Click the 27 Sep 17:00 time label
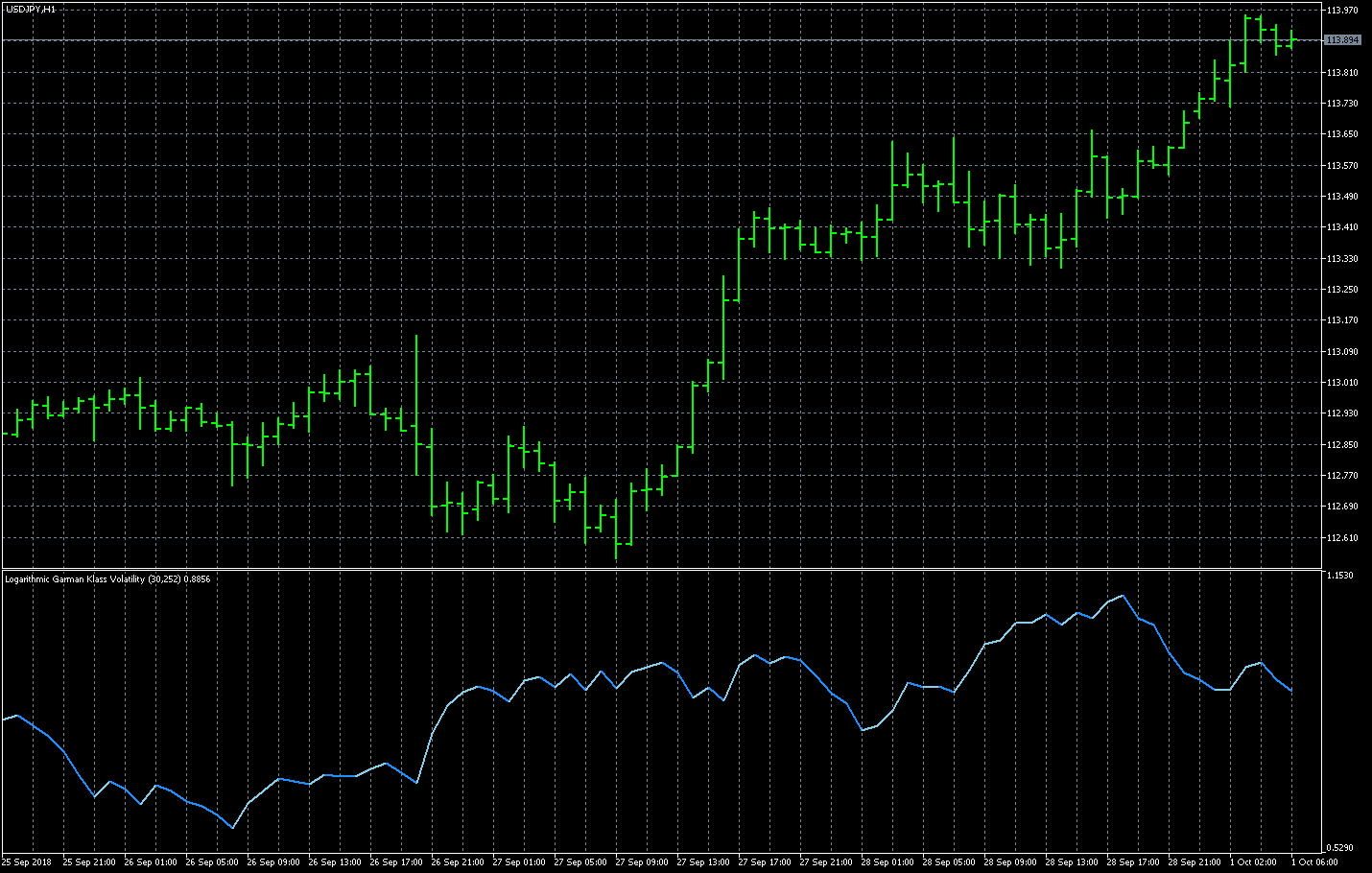 [x=764, y=862]
